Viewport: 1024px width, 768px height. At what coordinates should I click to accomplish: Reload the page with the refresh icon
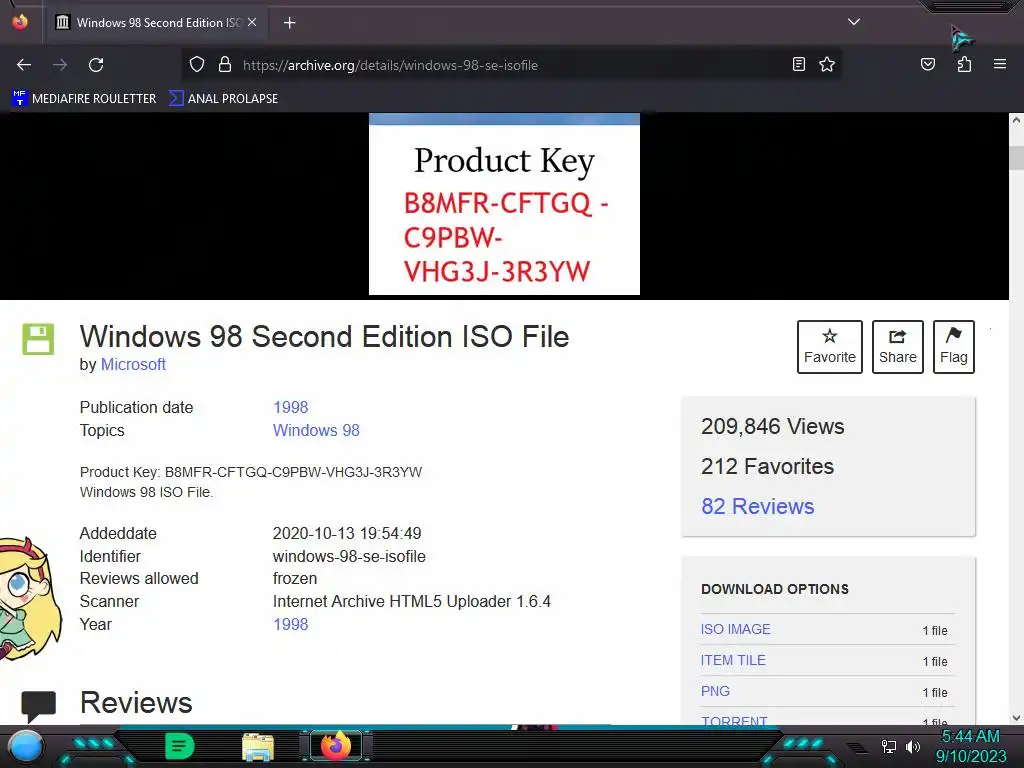click(96, 65)
